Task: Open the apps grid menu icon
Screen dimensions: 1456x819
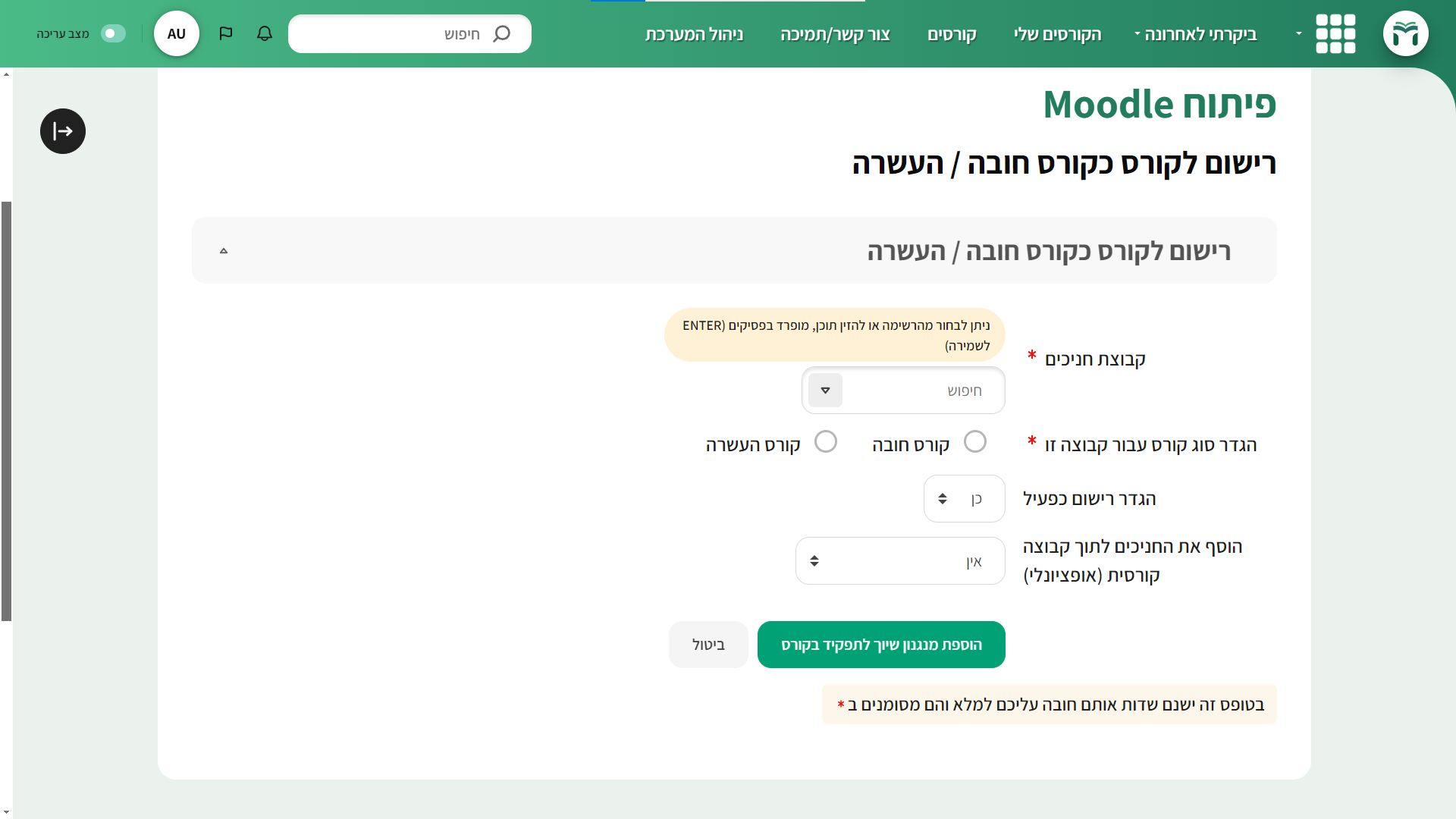Action: coord(1335,33)
